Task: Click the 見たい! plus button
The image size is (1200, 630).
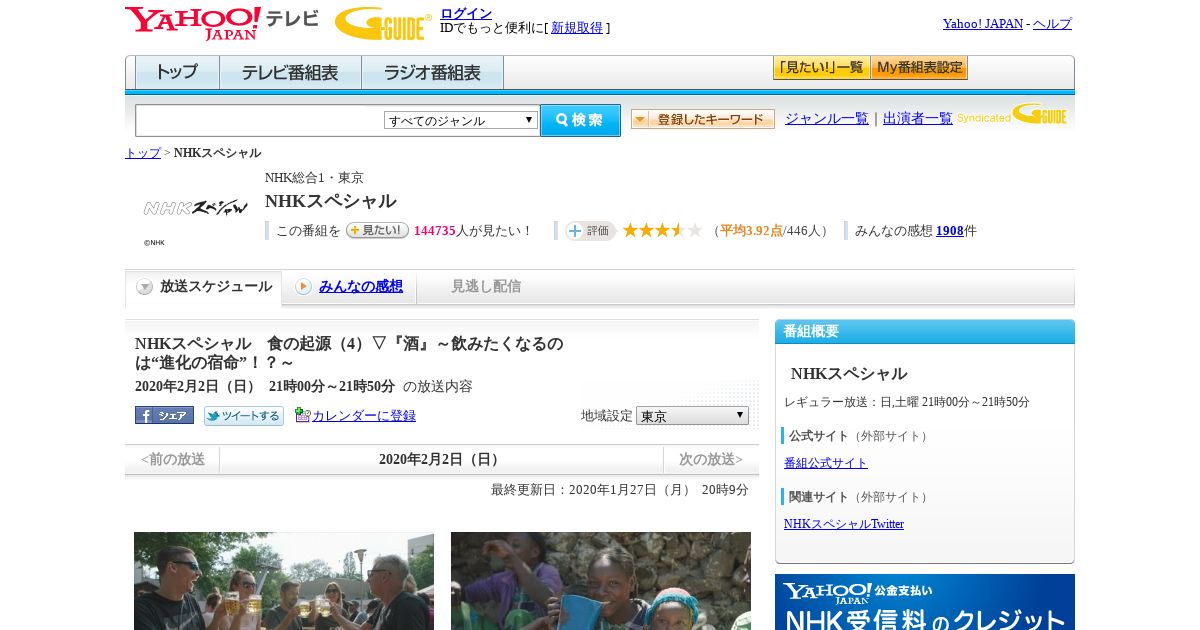Action: click(x=377, y=230)
